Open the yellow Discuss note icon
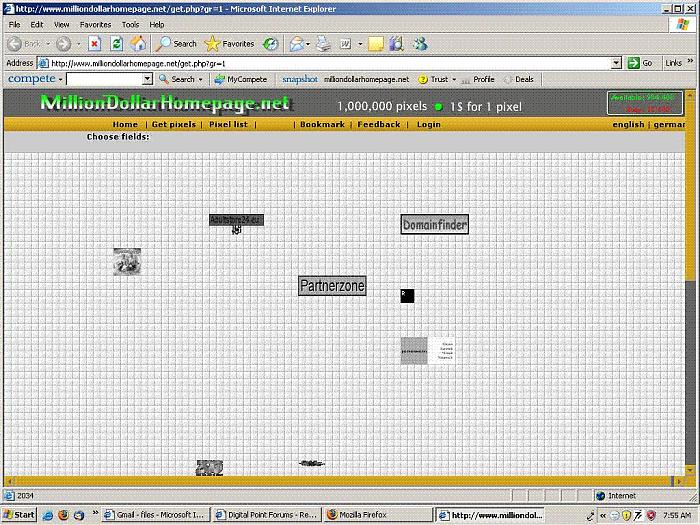The height and width of the screenshot is (525, 700). [376, 44]
